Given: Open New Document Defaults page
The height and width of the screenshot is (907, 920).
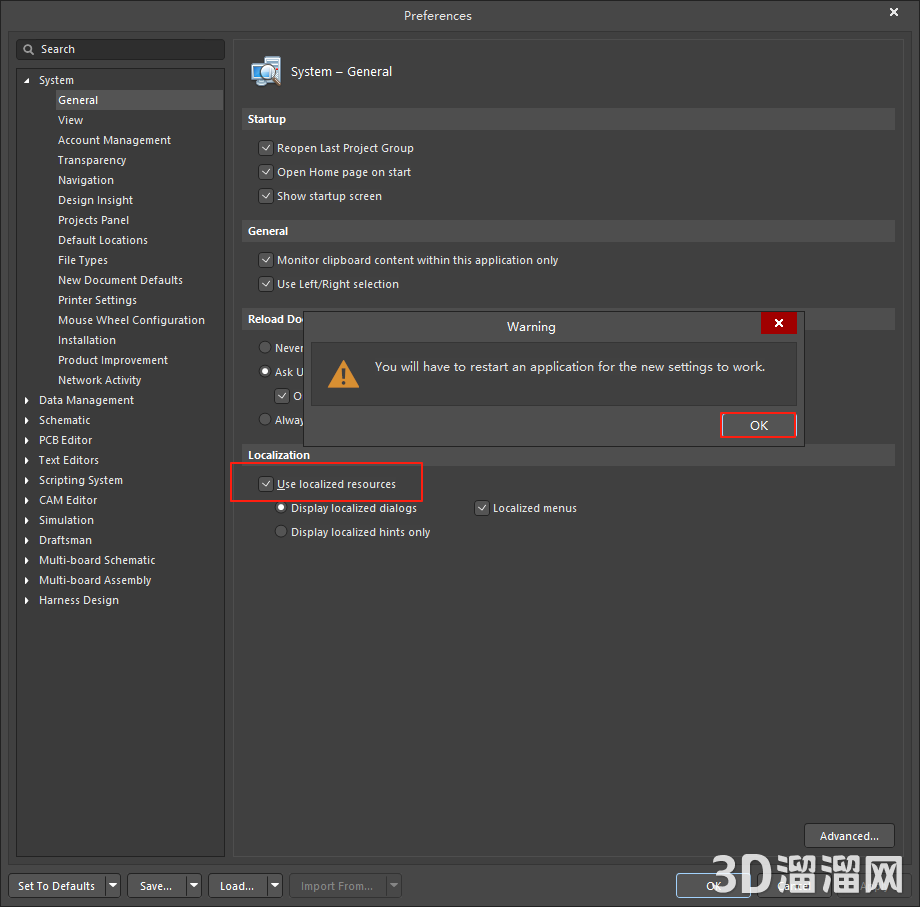Looking at the screenshot, I should click(x=120, y=280).
